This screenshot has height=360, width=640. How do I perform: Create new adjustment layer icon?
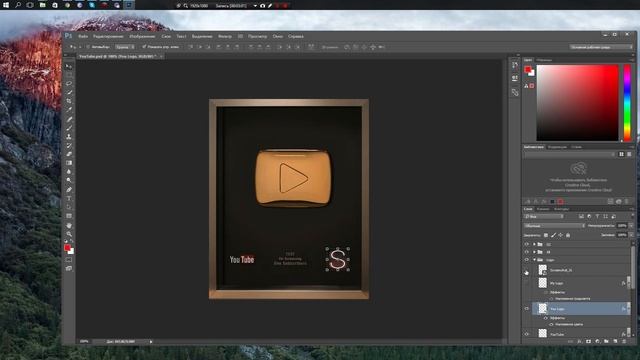tap(597, 341)
